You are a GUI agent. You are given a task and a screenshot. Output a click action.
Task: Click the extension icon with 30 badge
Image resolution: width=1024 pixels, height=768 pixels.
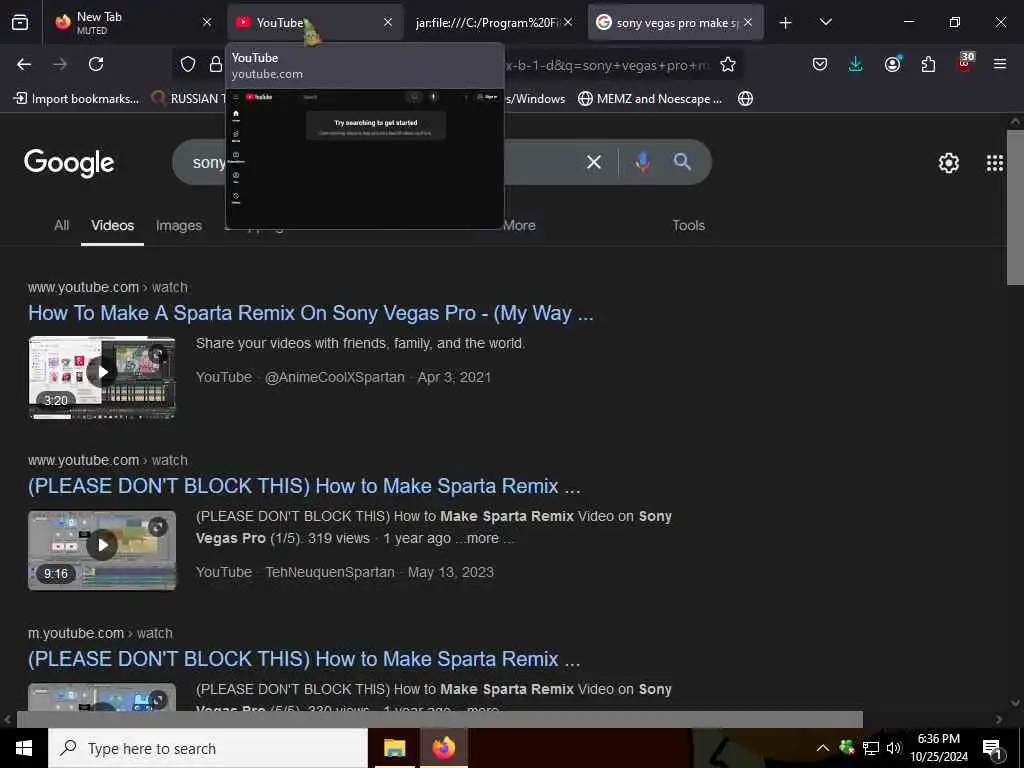965,63
